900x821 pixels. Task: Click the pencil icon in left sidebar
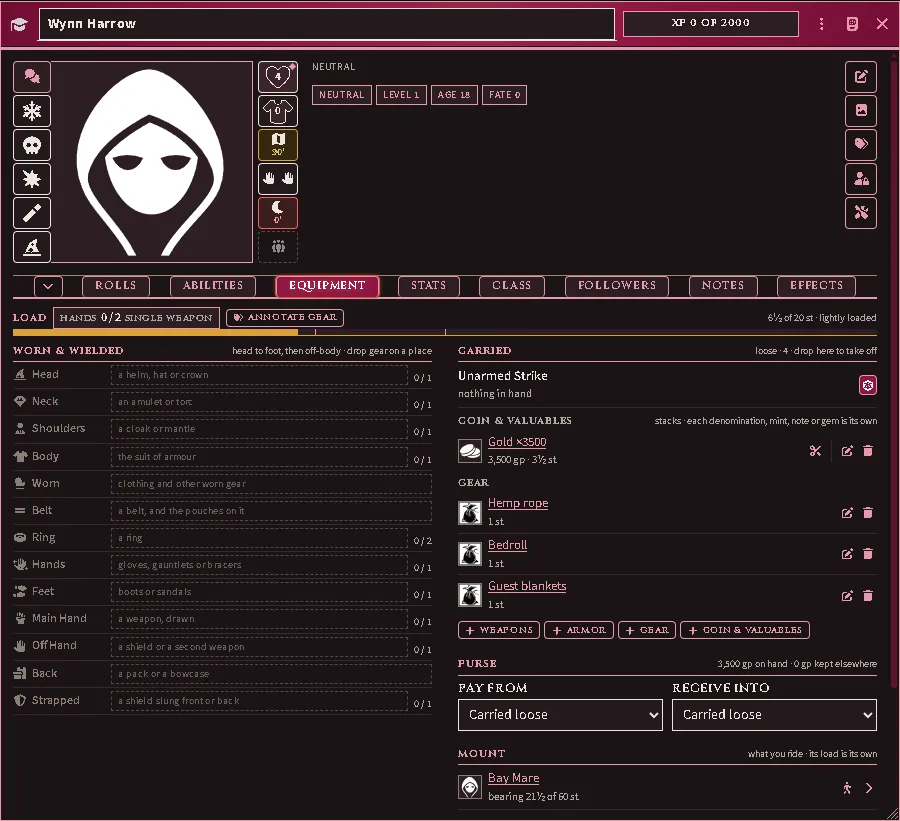(x=32, y=213)
